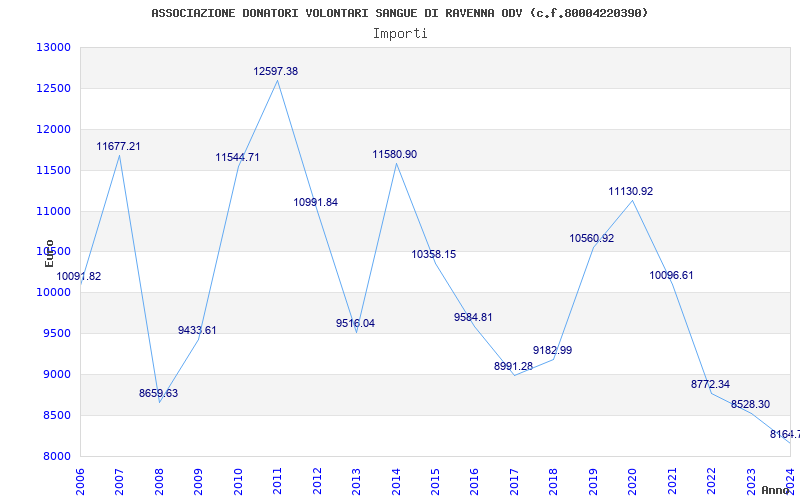The image size is (800, 500).
Task: Click the 11000 y-axis tick label
Action: 53,211
